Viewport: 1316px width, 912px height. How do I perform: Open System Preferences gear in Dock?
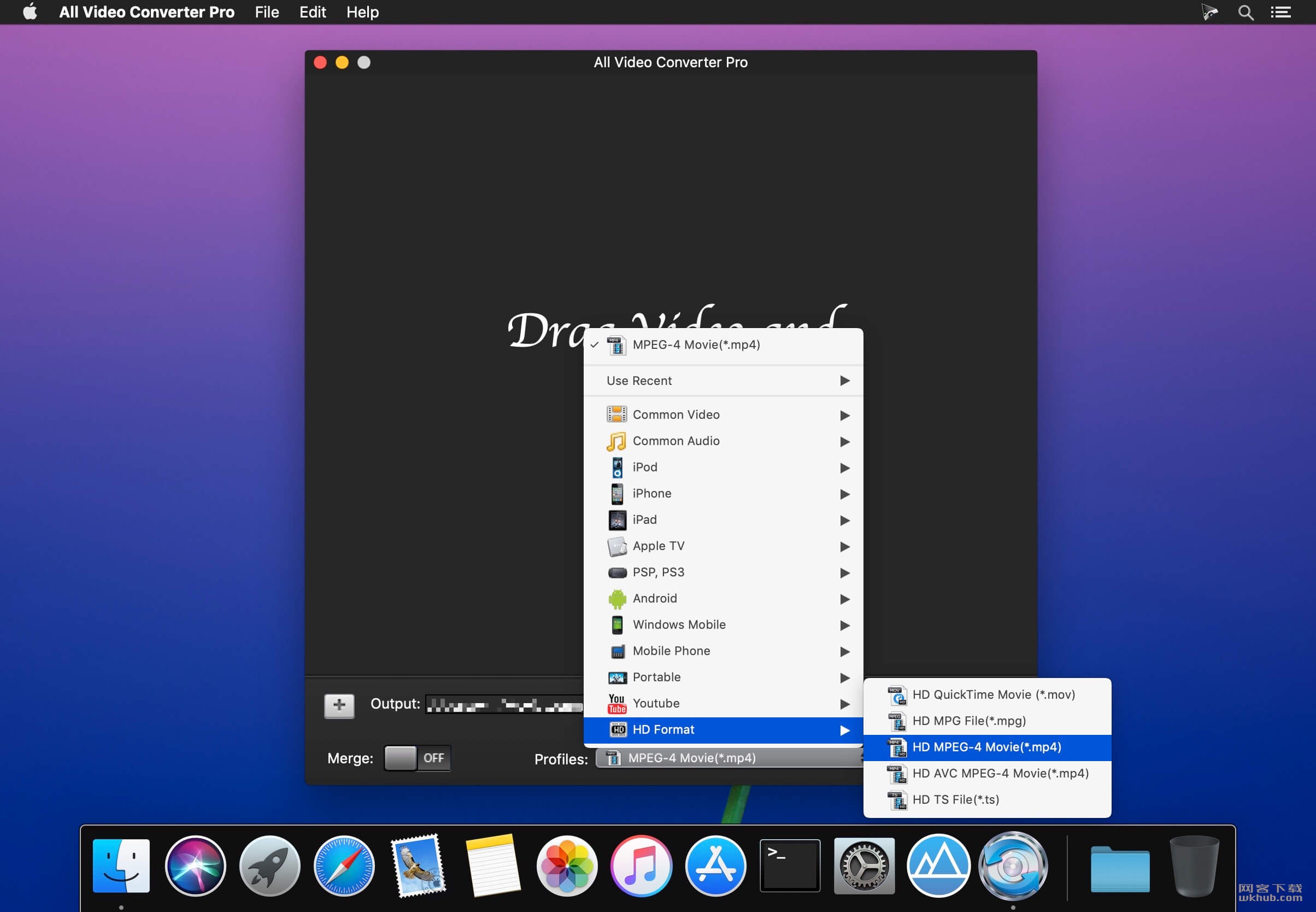(x=864, y=865)
